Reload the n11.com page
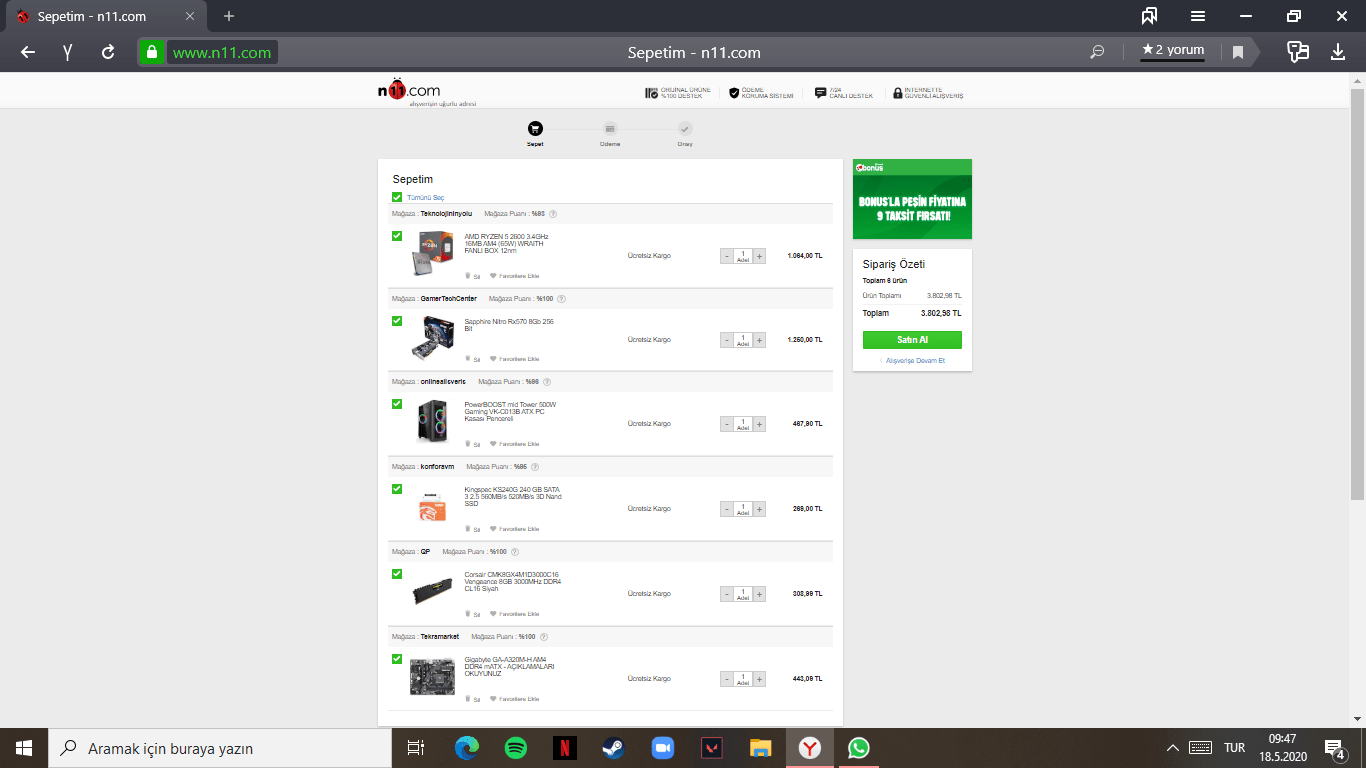 pos(108,52)
